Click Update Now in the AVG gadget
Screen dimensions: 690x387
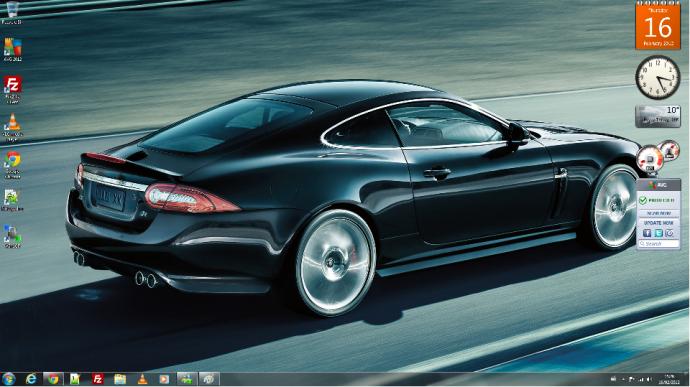click(658, 223)
